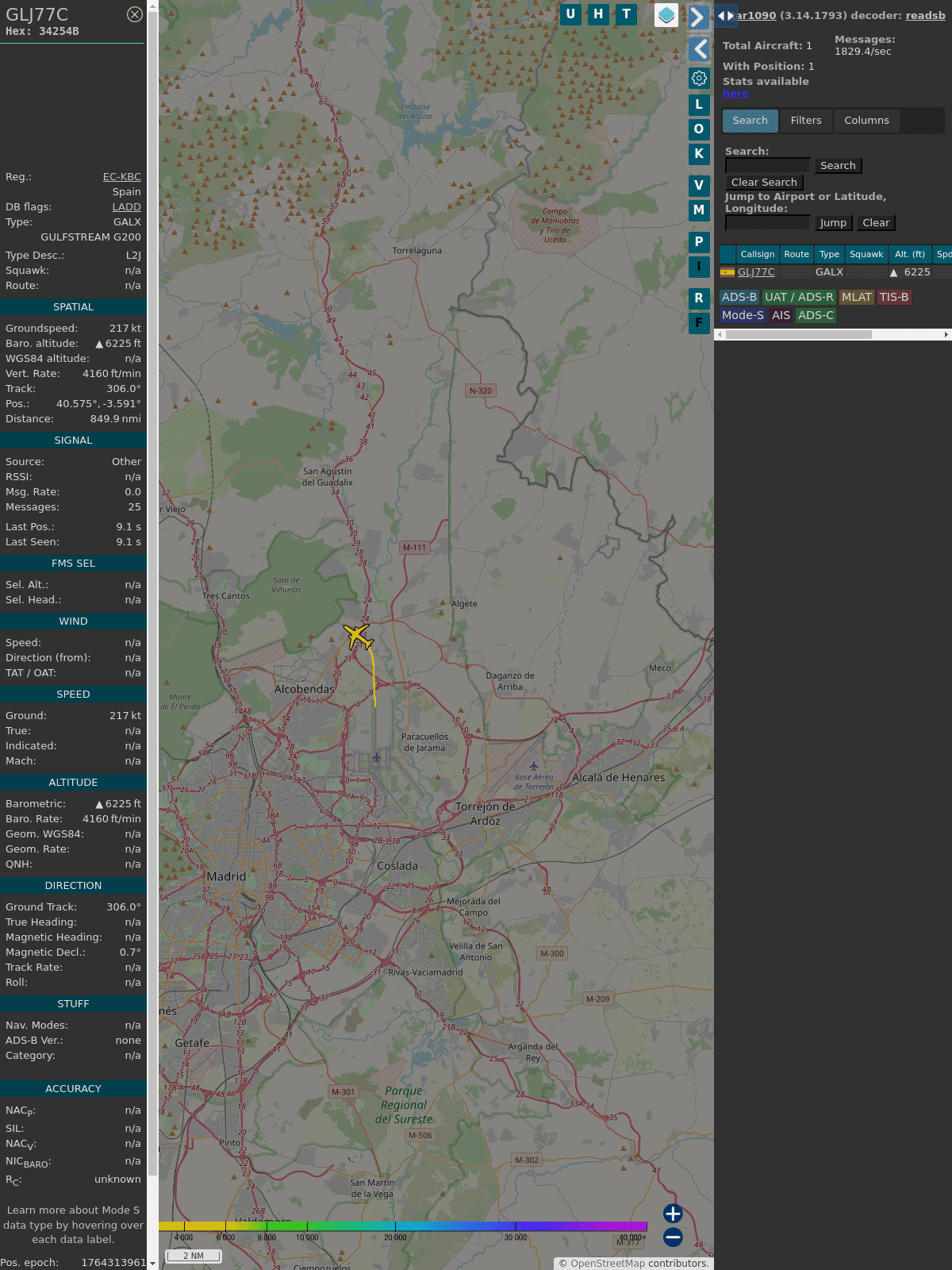Open the OpenStreetMap attribution link

click(608, 1264)
